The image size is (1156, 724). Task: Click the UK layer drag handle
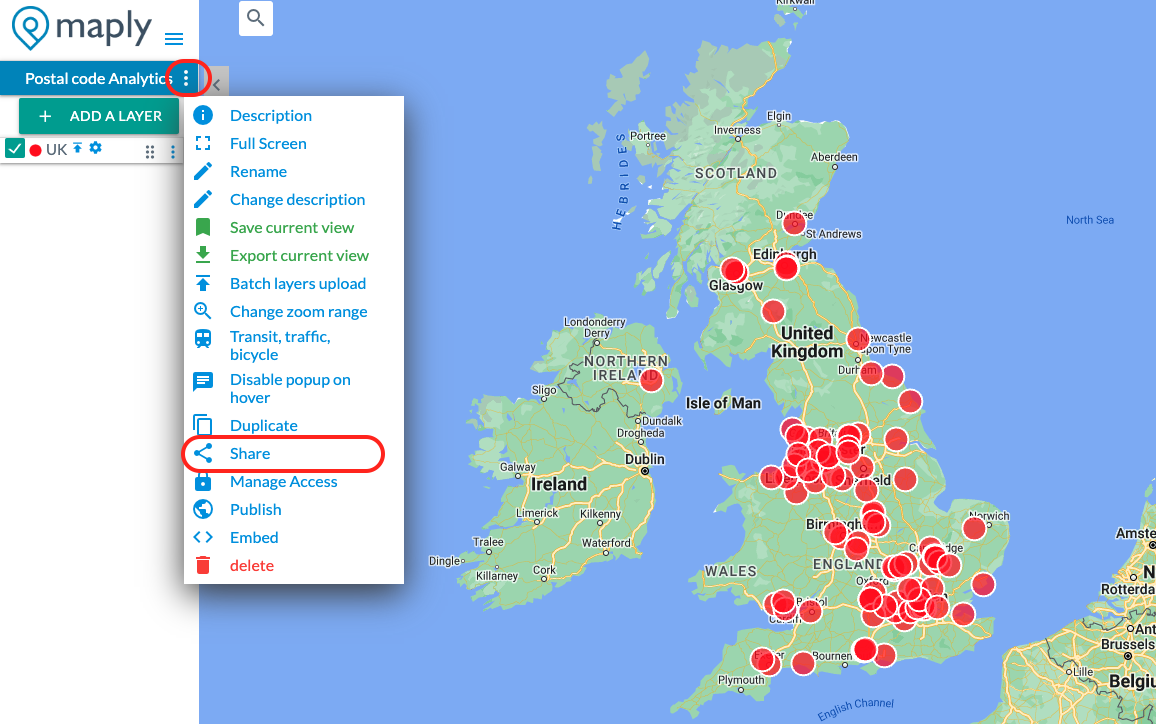[150, 152]
